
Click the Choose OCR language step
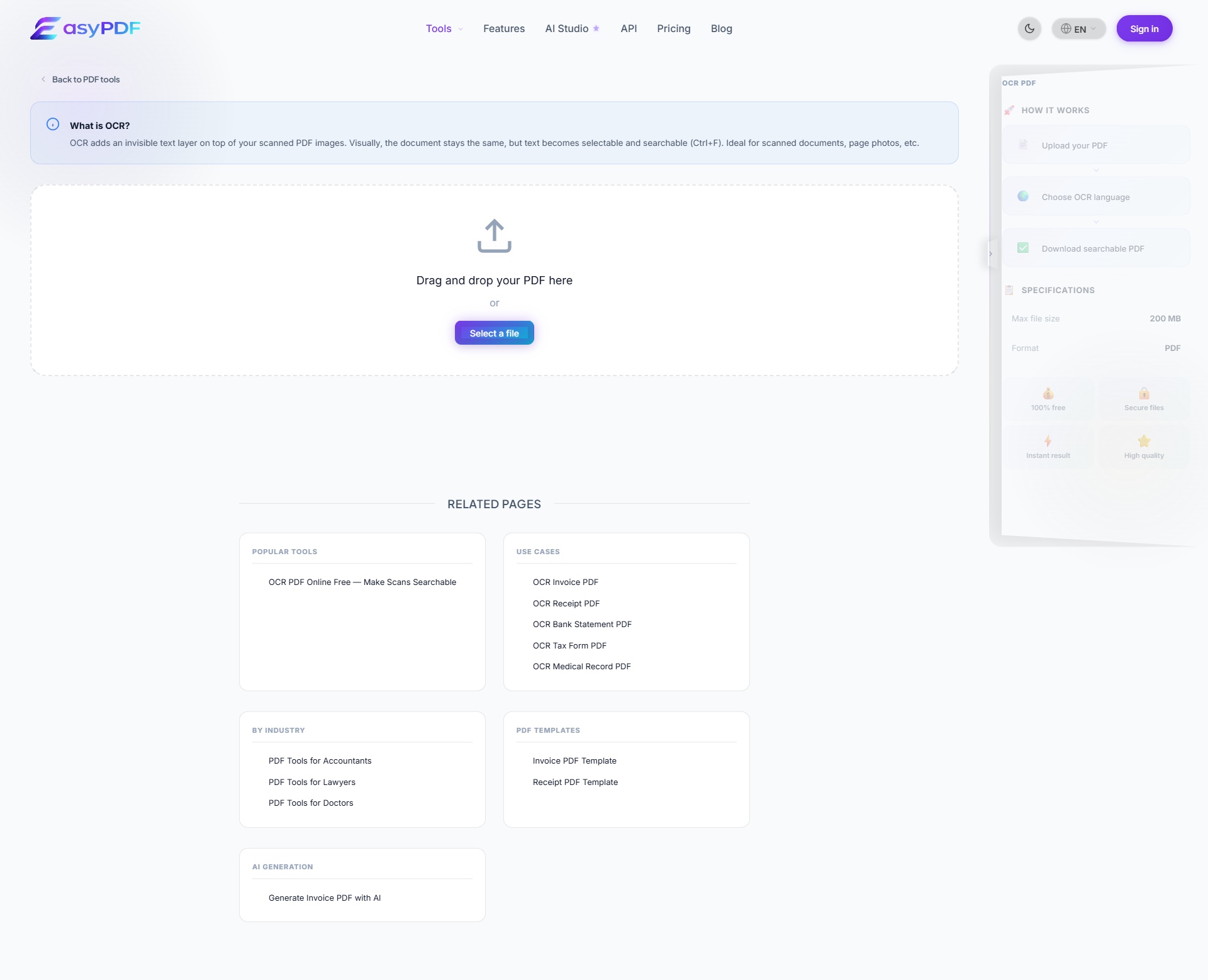[x=1095, y=197]
